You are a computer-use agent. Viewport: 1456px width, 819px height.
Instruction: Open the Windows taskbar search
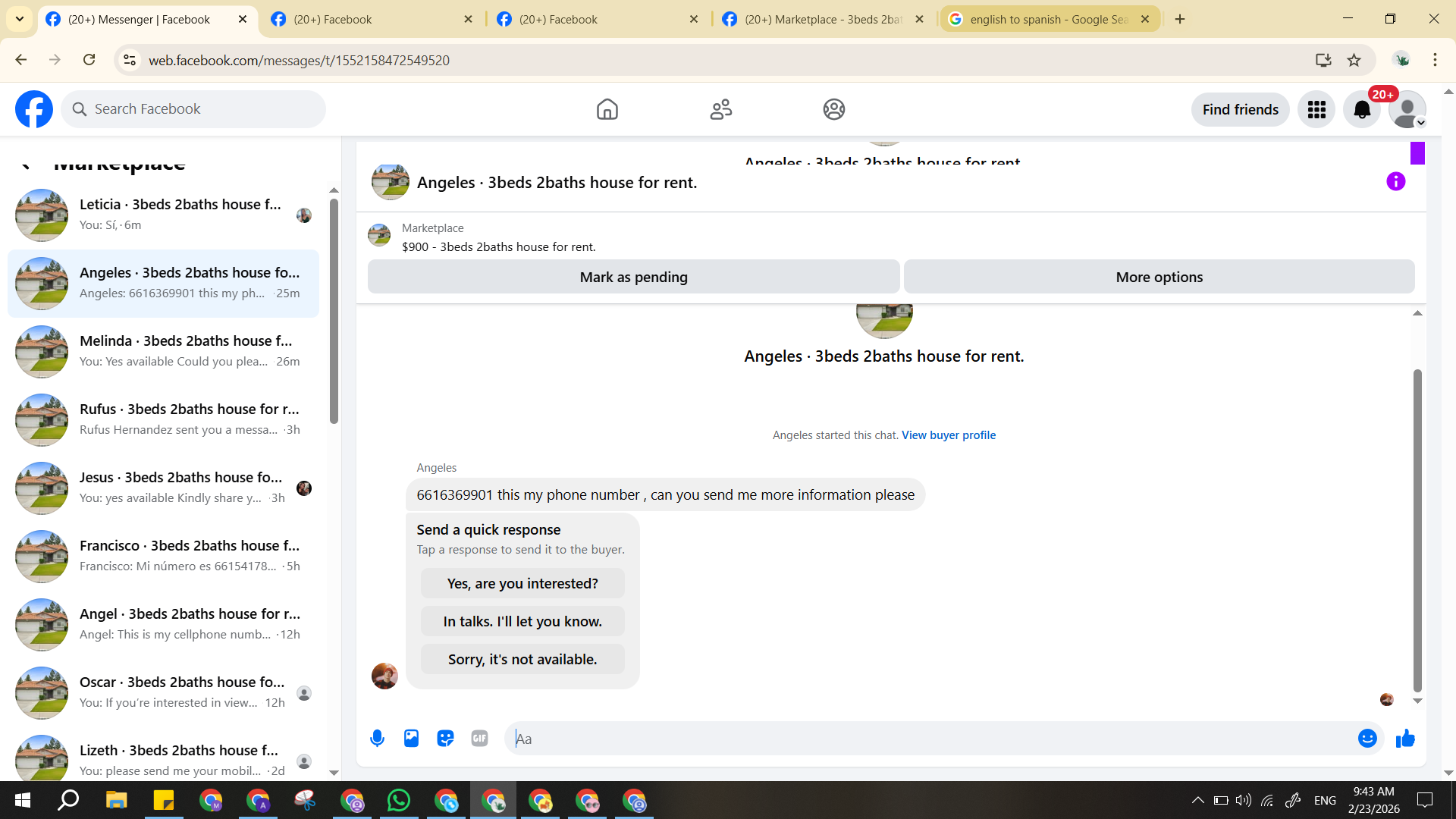(x=69, y=801)
